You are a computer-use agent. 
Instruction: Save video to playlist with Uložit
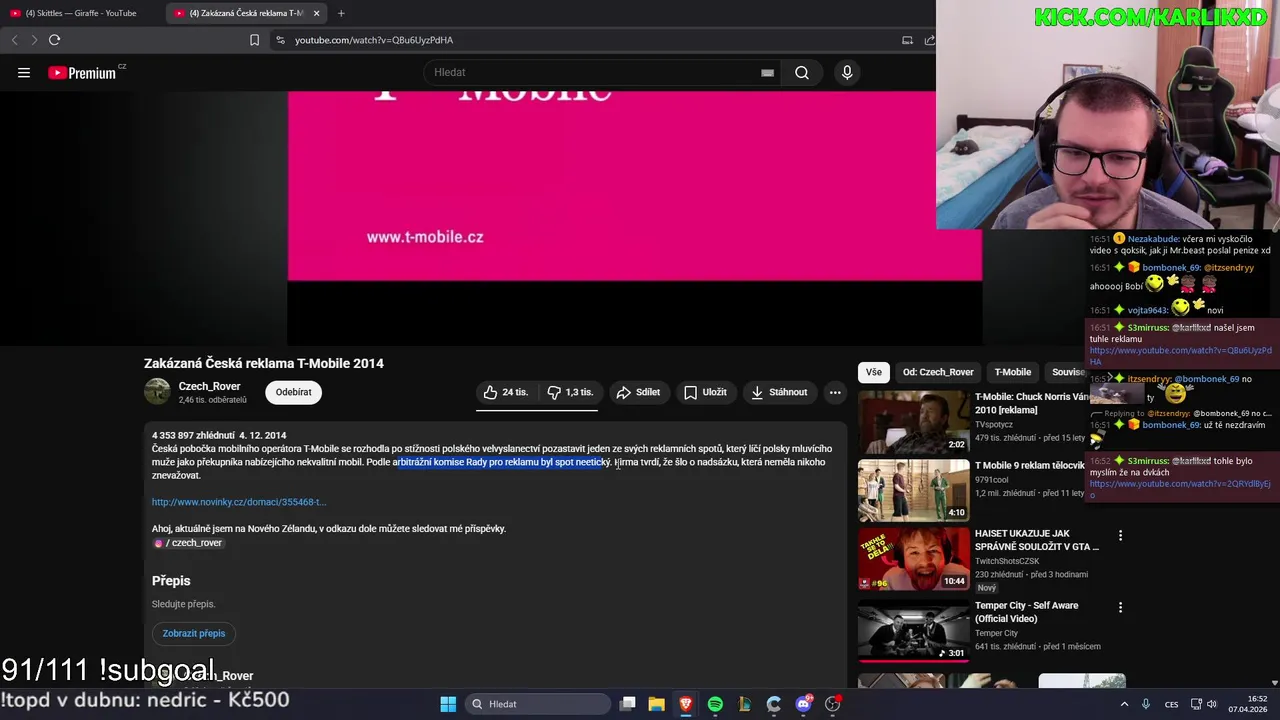[x=705, y=392]
